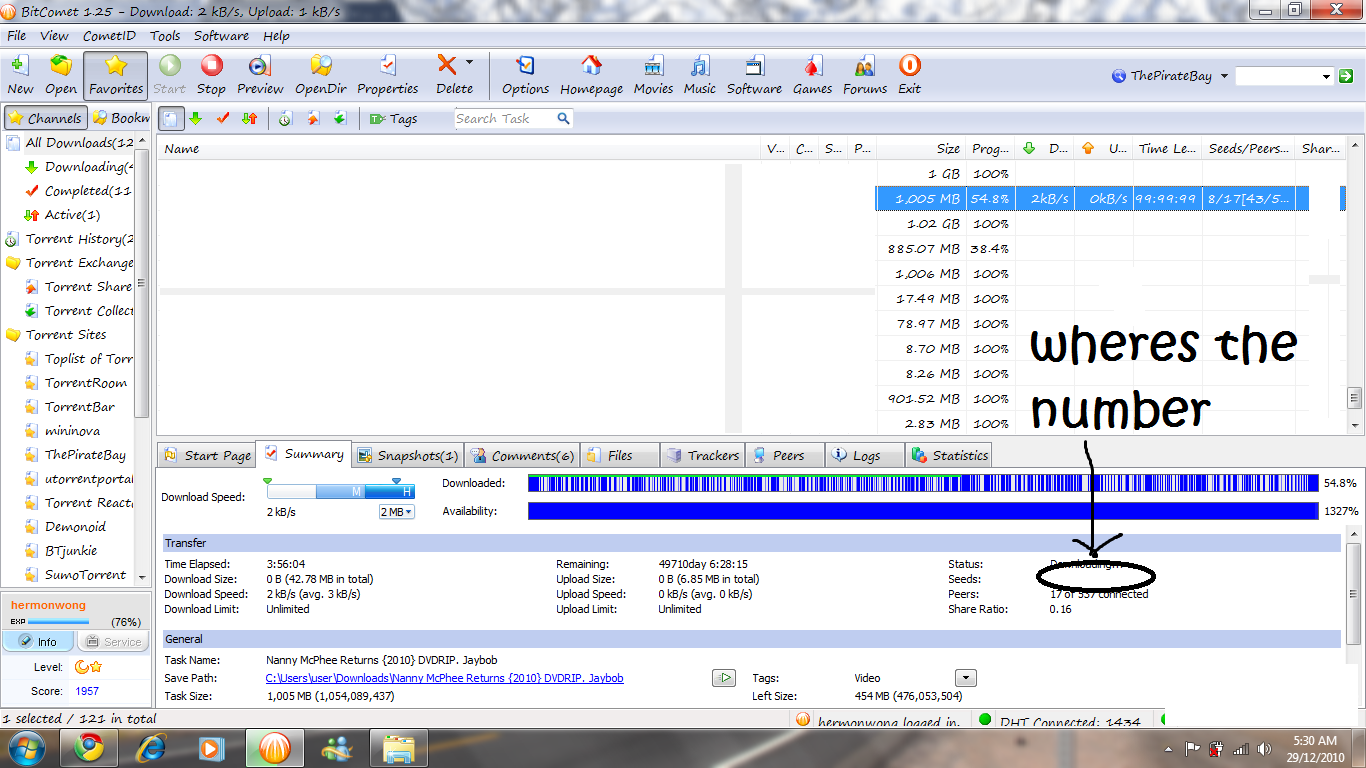Image resolution: width=1366 pixels, height=768 pixels.
Task: Expand the Delete dropdown arrow
Action: click(x=469, y=62)
